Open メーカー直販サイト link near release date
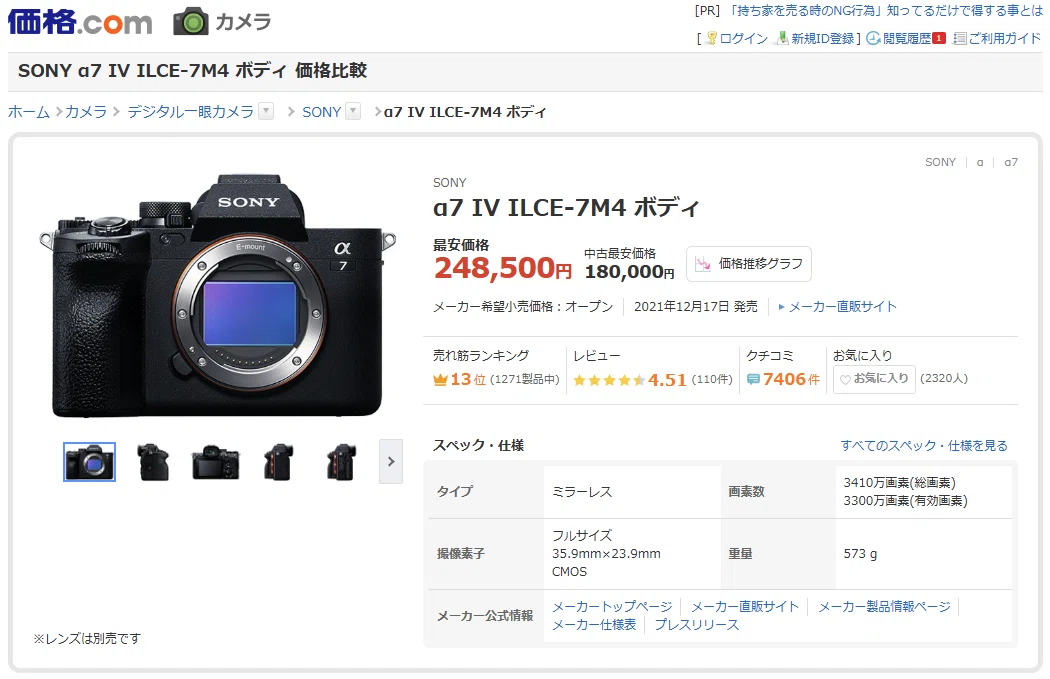 pyautogui.click(x=842, y=307)
